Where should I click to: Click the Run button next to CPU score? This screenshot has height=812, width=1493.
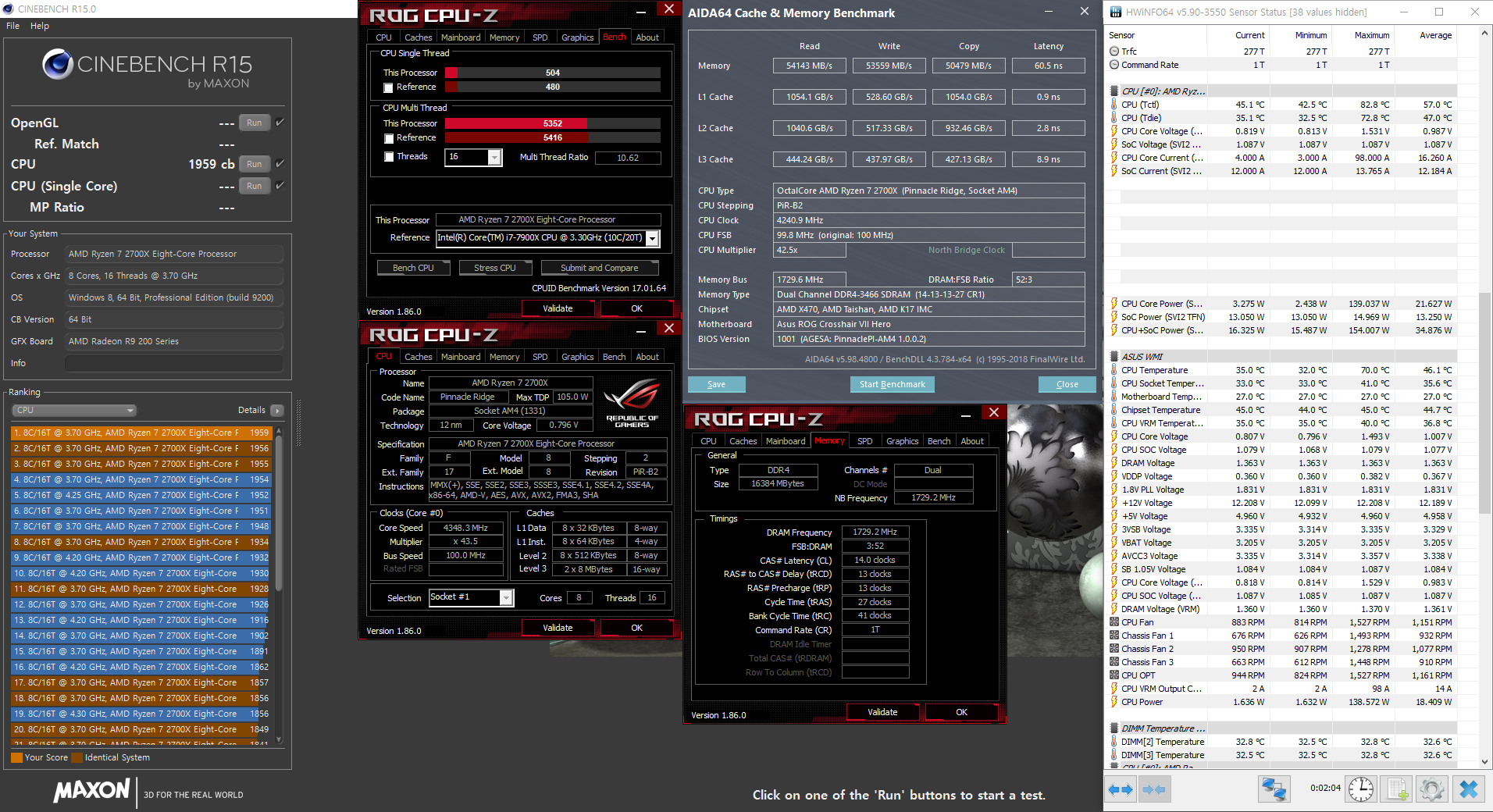(x=254, y=164)
